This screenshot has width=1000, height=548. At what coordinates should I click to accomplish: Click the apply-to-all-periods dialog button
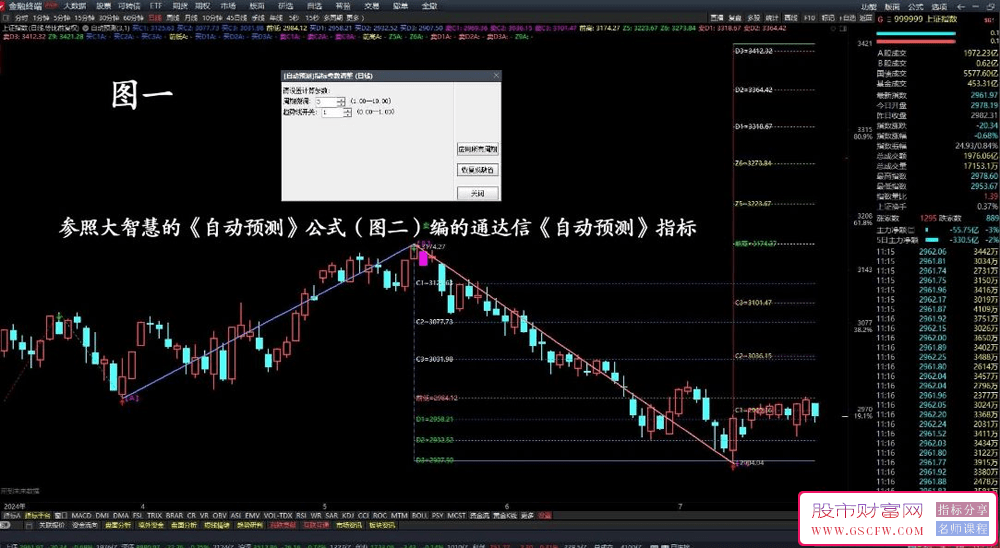478,149
